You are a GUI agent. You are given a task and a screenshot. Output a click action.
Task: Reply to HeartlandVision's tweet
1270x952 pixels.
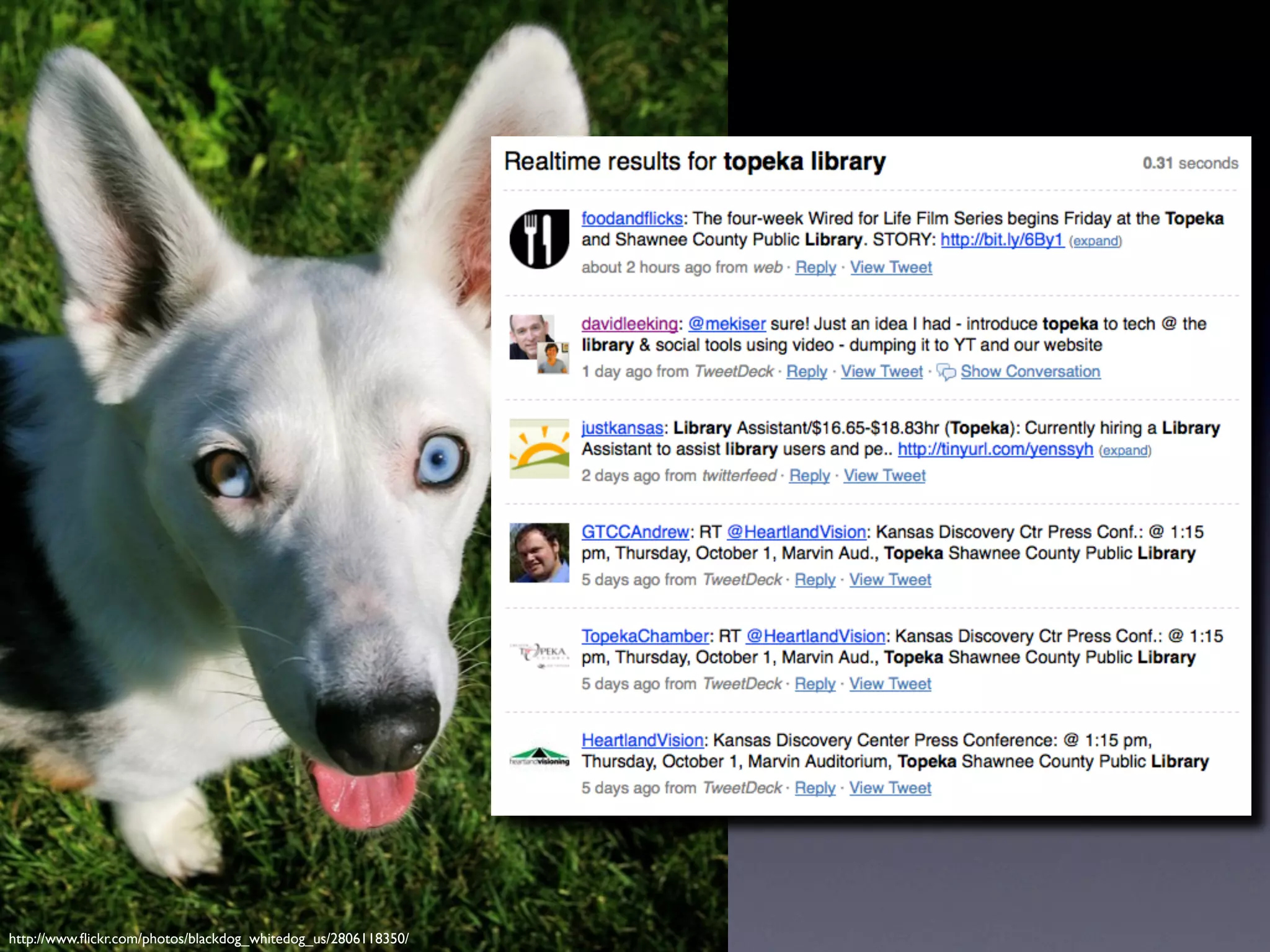click(815, 788)
